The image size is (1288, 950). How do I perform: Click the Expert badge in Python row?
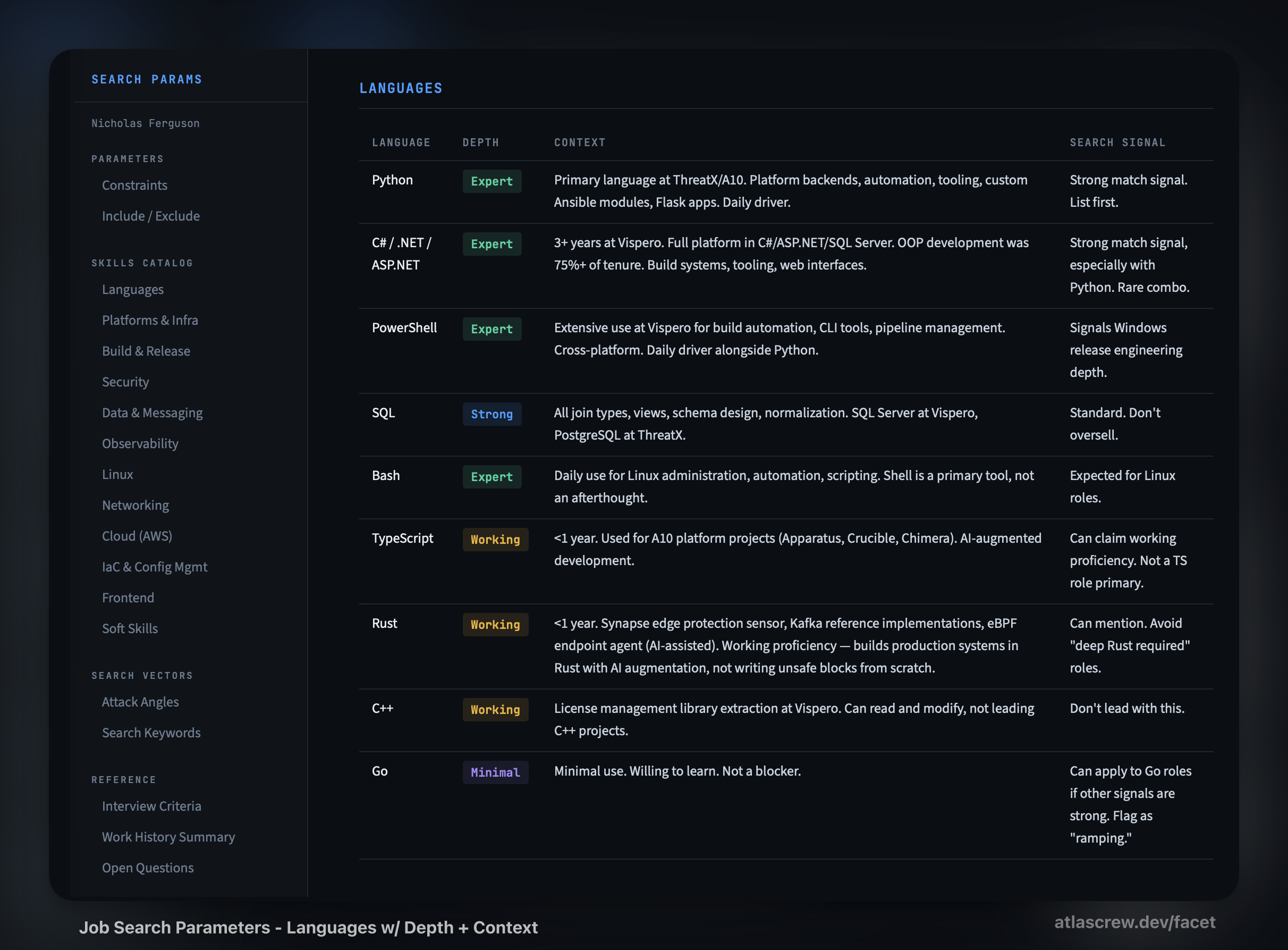click(x=492, y=181)
